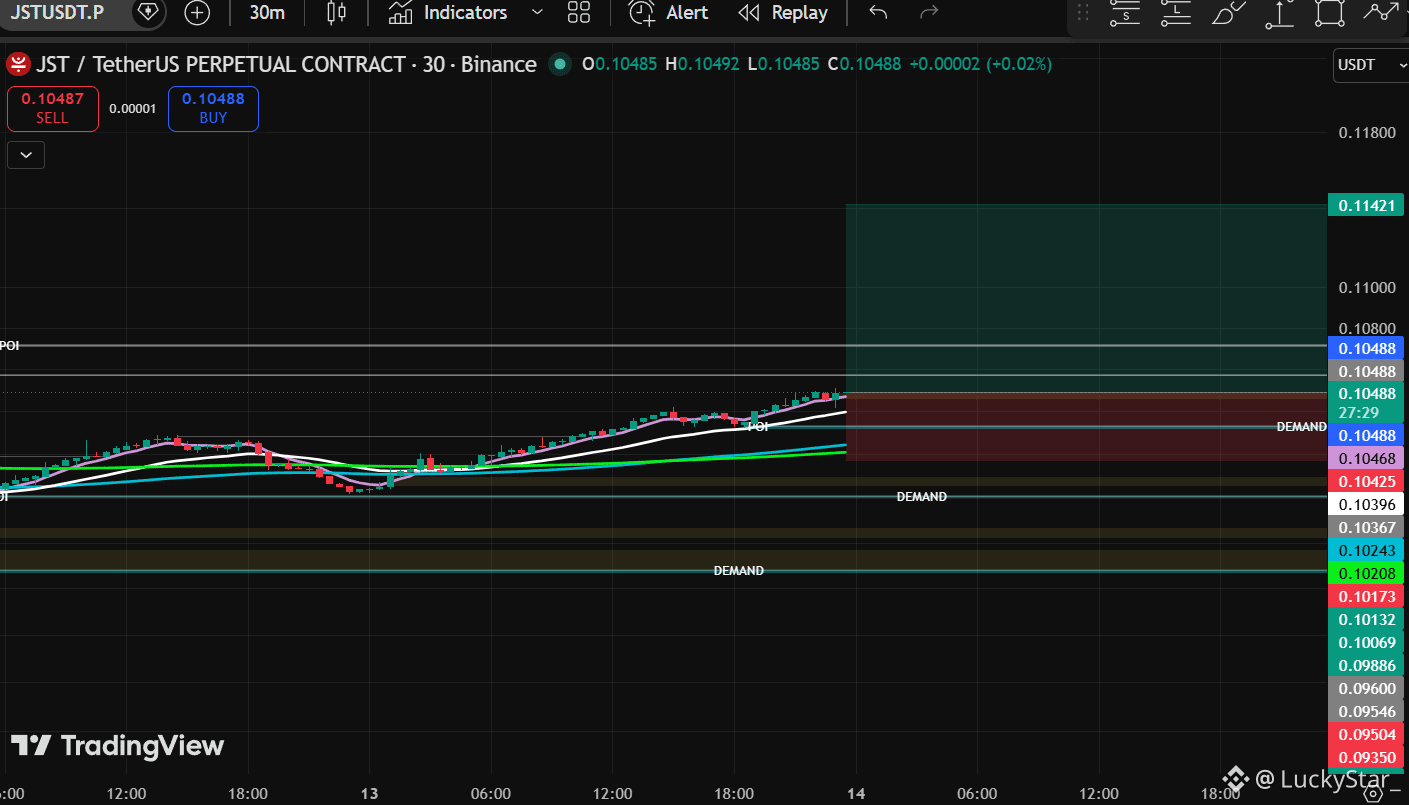This screenshot has width=1409, height=805.
Task: Open the 30m interval selector
Action: 267,13
